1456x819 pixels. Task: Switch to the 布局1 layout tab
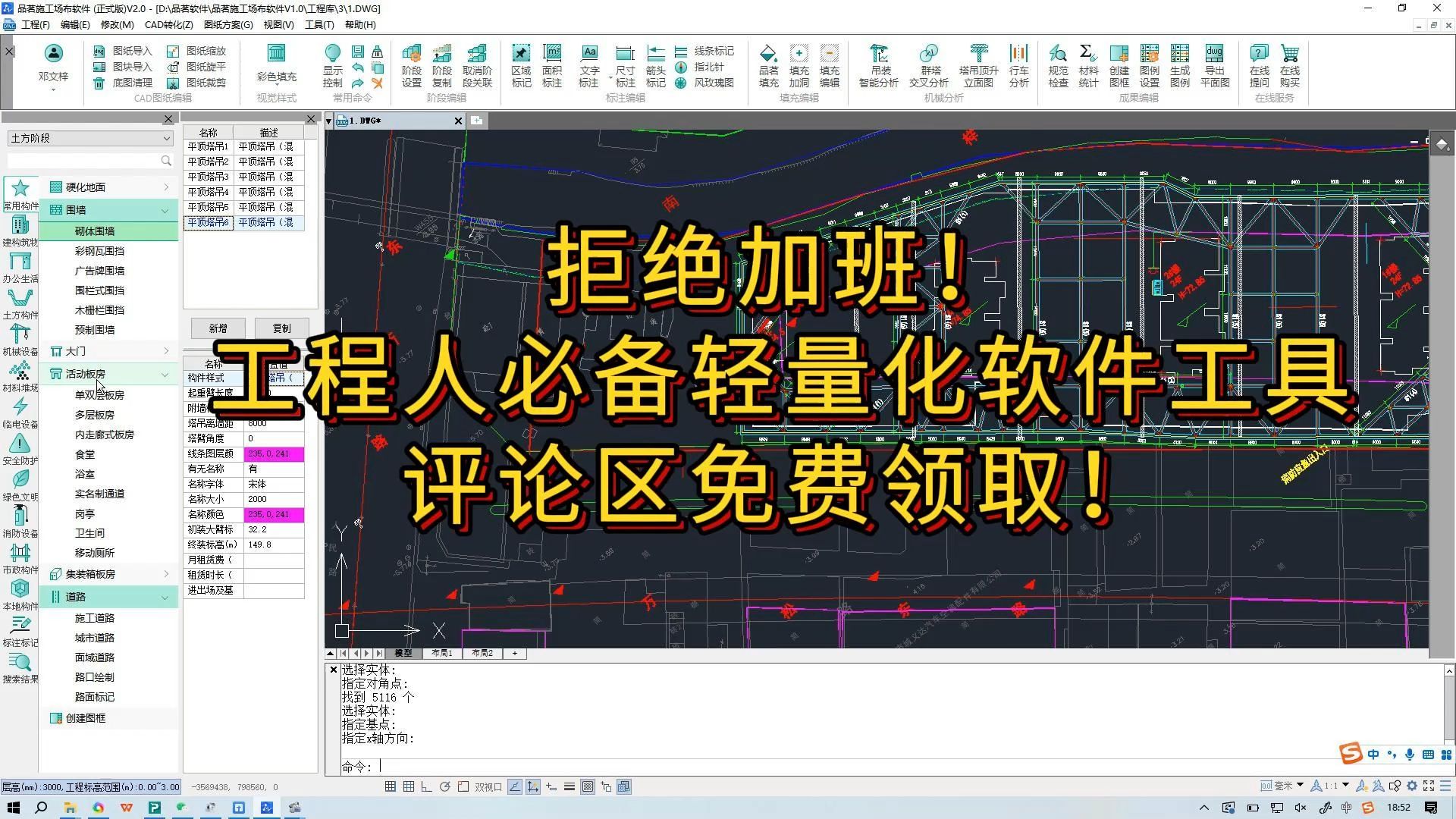click(x=442, y=653)
